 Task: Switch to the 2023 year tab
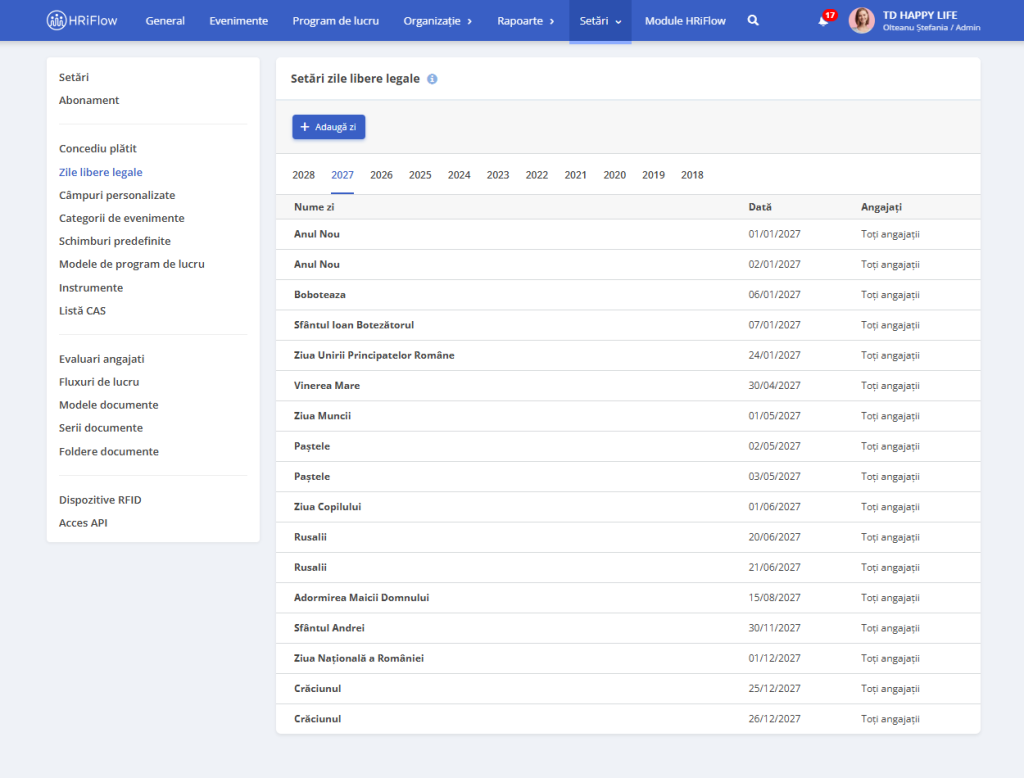click(498, 175)
